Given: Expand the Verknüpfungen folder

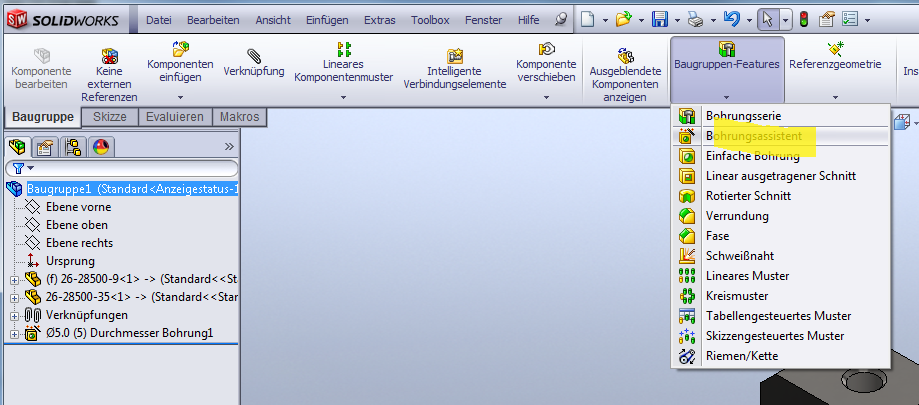Looking at the screenshot, I should point(14,316).
